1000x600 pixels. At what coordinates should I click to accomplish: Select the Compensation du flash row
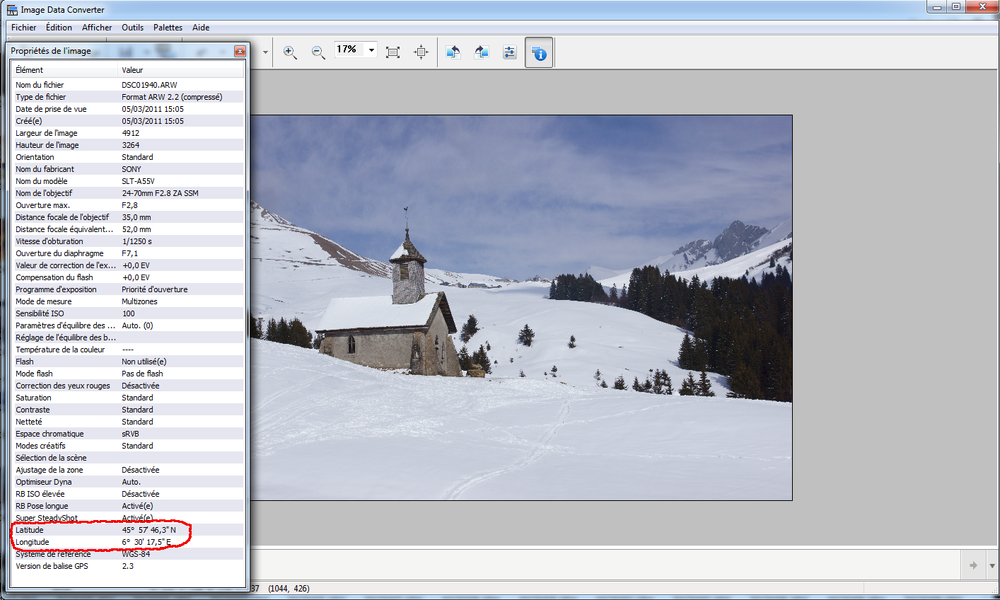(x=128, y=277)
